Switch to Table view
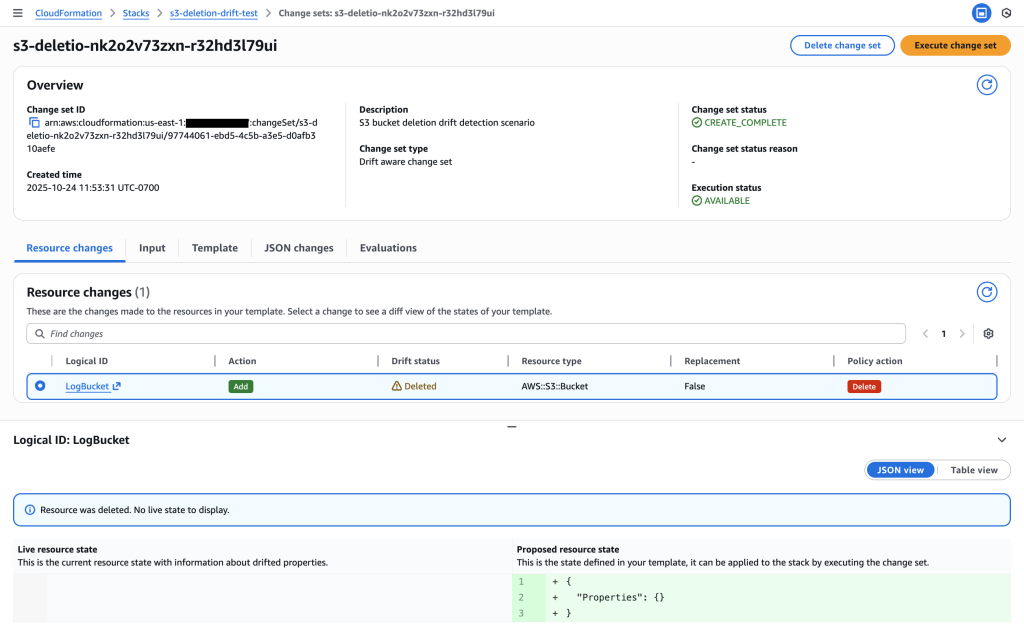 pos(973,470)
